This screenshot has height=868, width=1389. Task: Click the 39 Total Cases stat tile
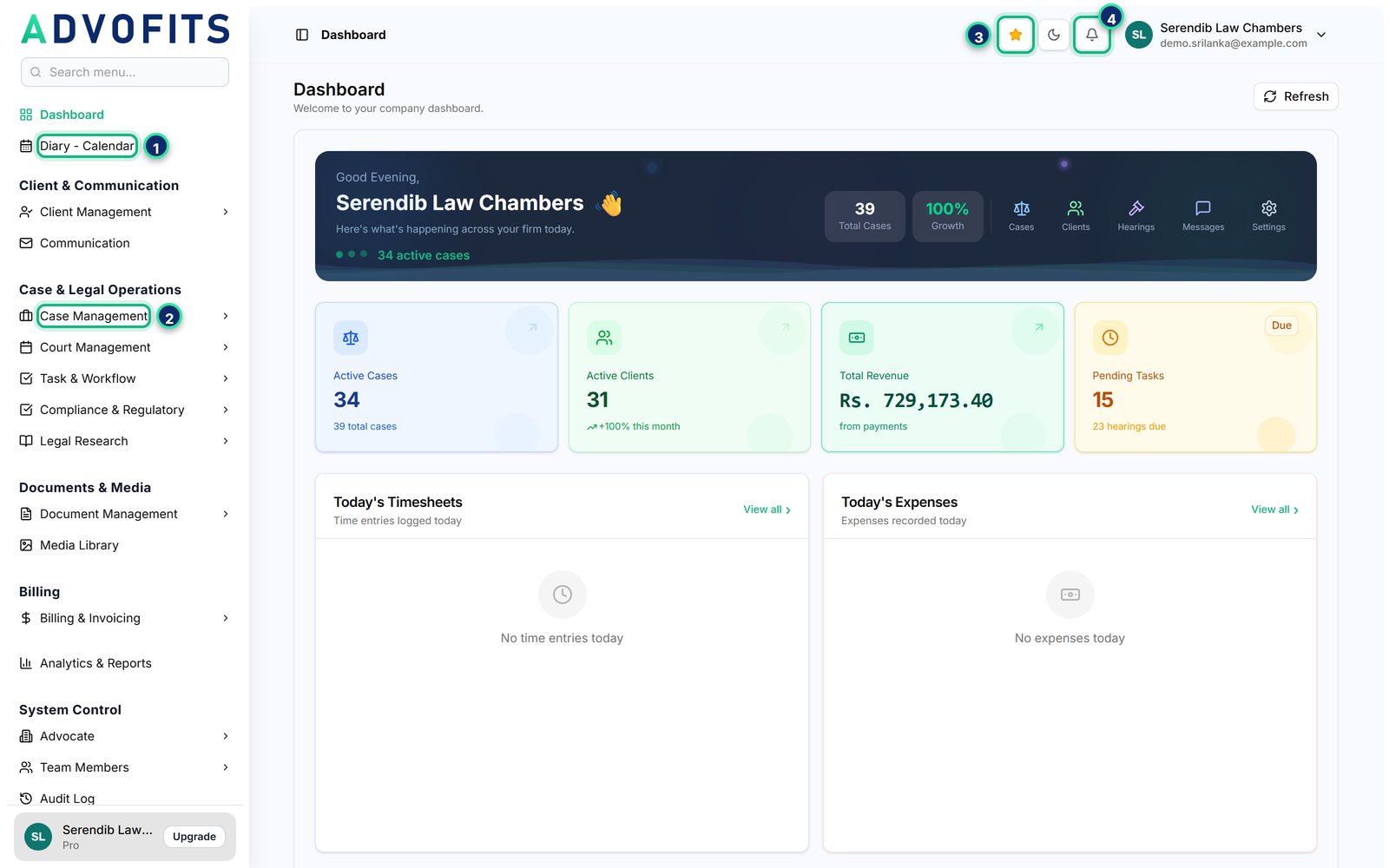[865, 216]
